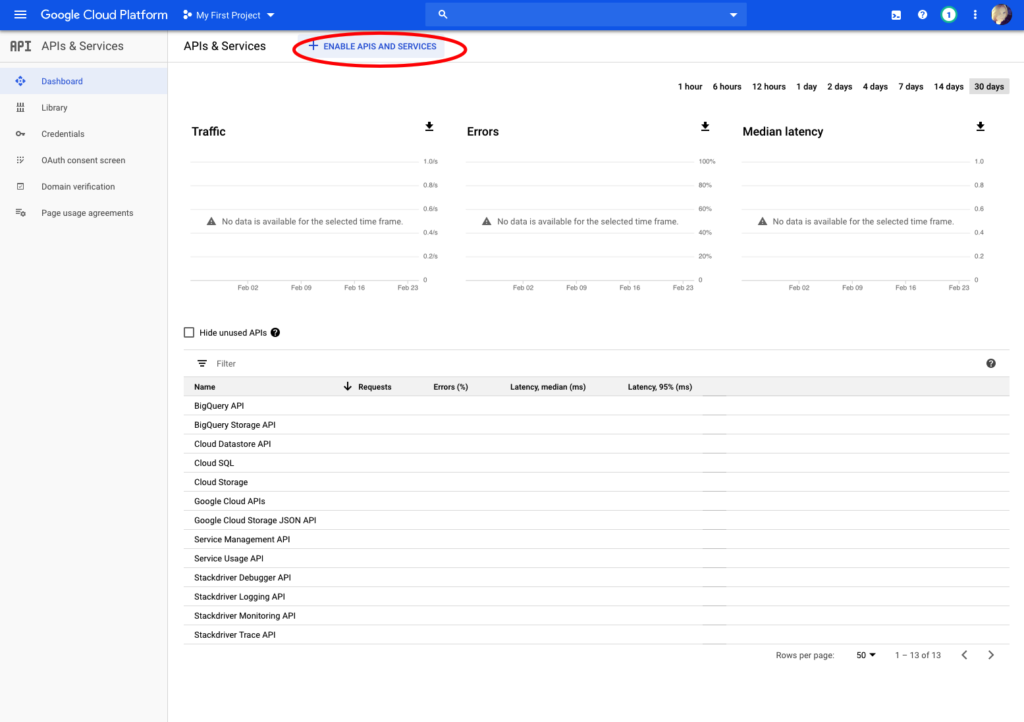This screenshot has width=1024, height=722.
Task: Click the Dashboard sidebar icon
Action: pos(20,81)
